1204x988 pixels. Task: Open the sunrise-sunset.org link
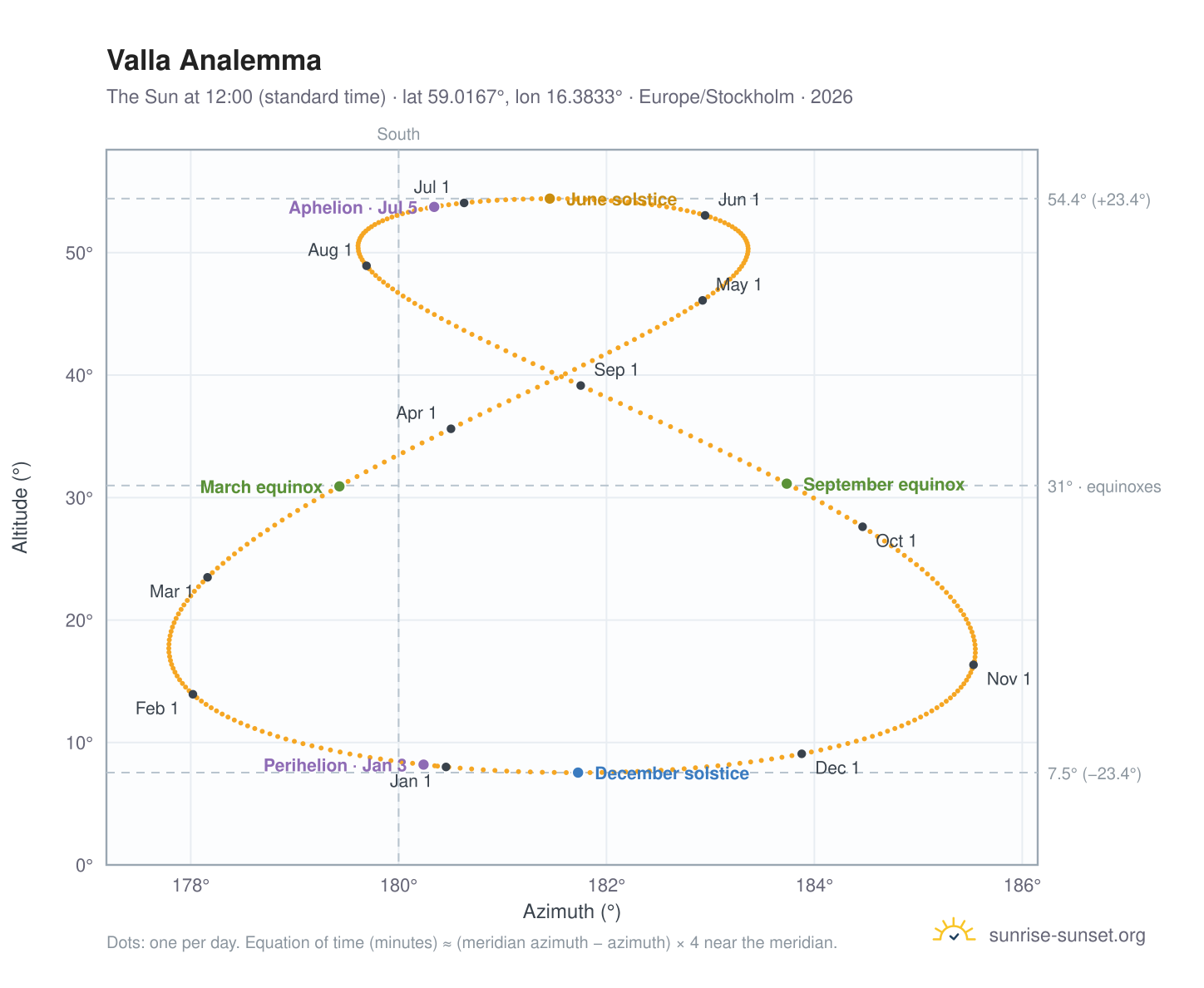[1067, 936]
